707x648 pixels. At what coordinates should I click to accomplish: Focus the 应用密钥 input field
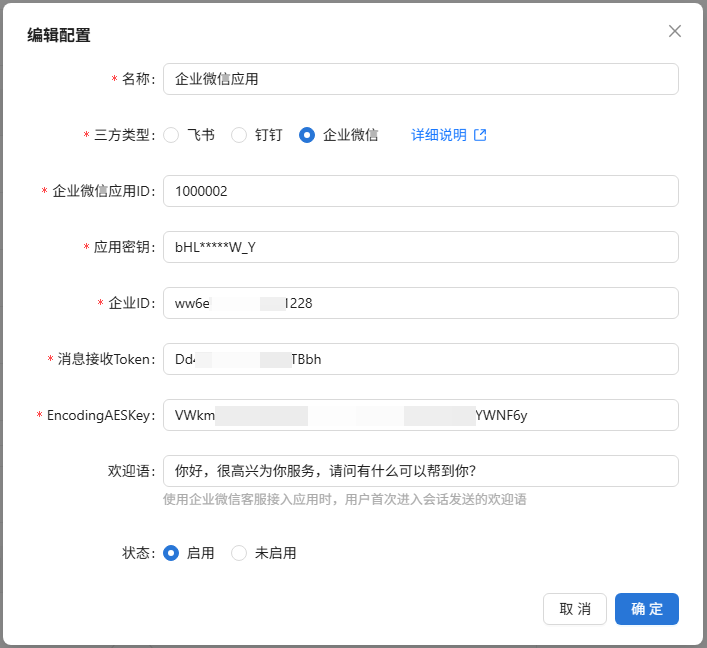pyautogui.click(x=421, y=247)
